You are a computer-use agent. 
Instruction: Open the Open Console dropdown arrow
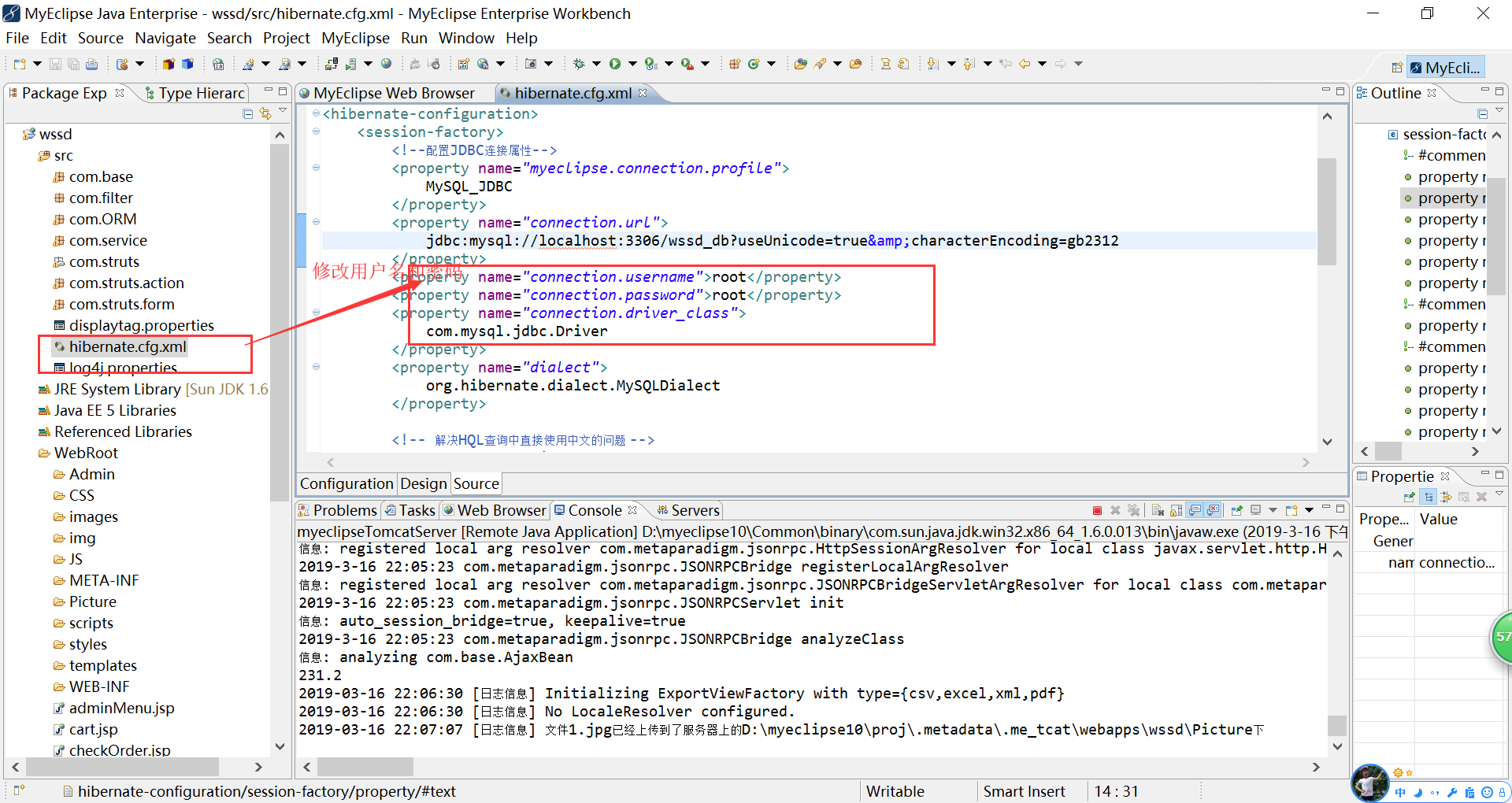coord(1309,510)
